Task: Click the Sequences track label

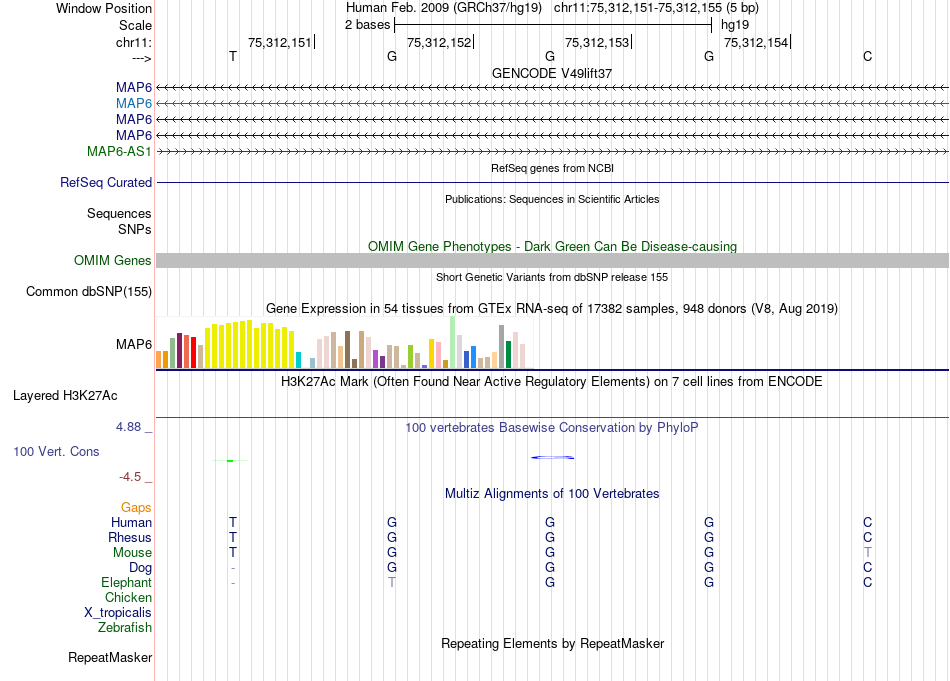Action: [x=119, y=213]
